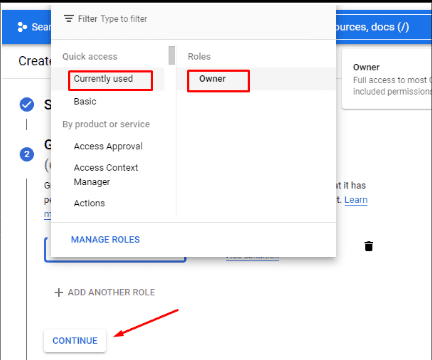Image resolution: width=432 pixels, height=360 pixels.
Task: Select Basic under Quick access
Action: 108,102
